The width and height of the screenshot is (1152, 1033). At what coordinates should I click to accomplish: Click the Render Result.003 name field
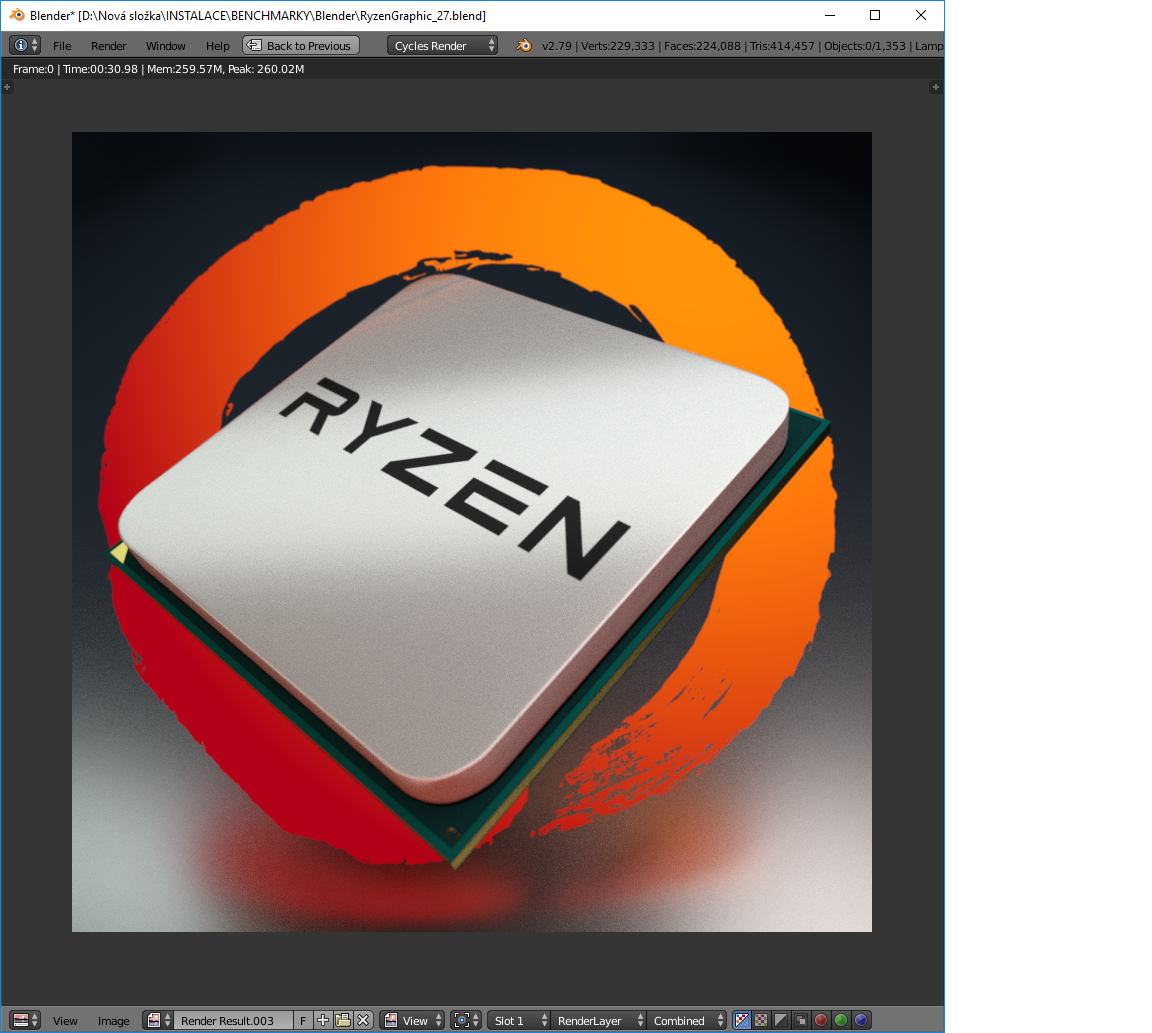(233, 1020)
